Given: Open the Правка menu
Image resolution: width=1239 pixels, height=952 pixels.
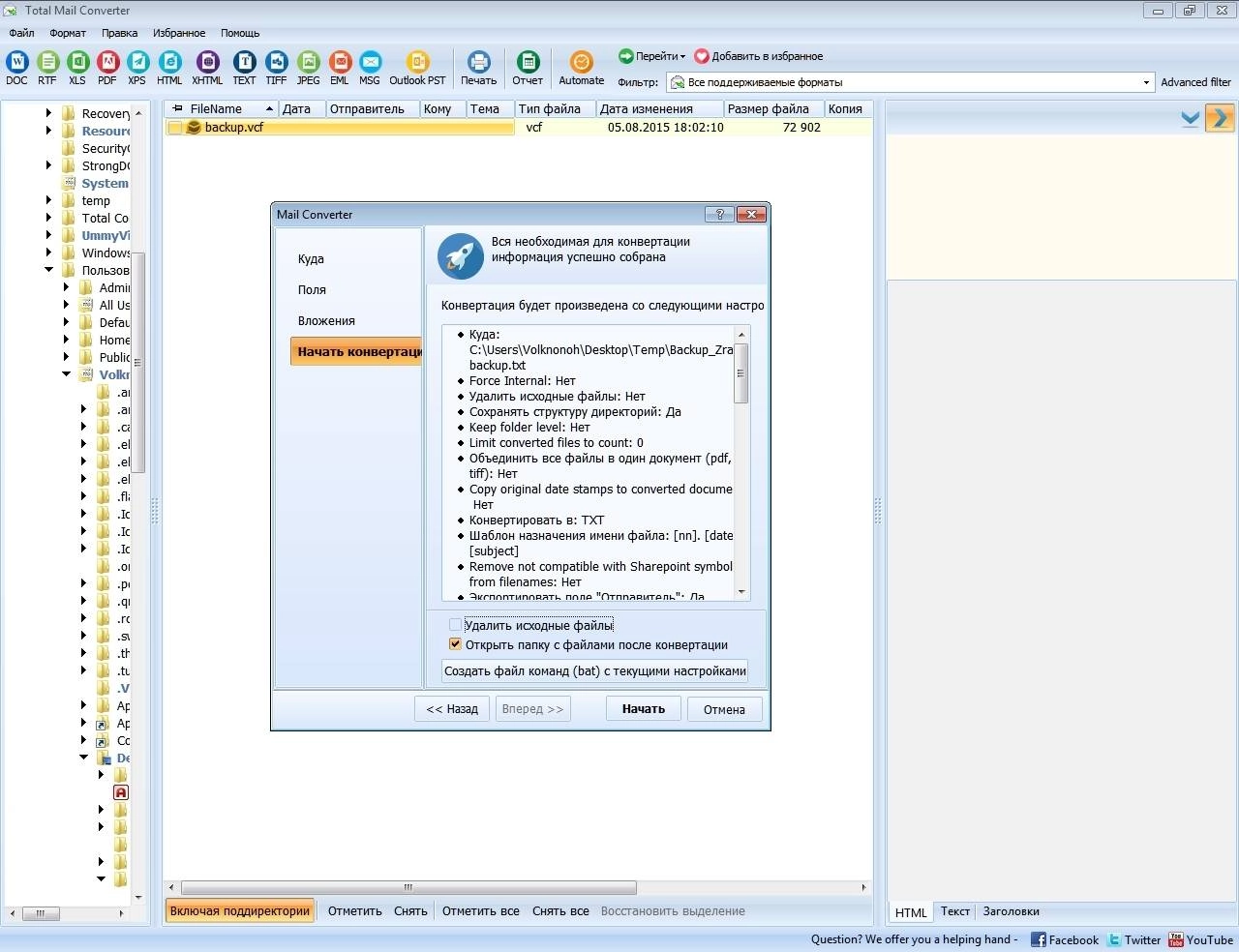Looking at the screenshot, I should [x=119, y=33].
